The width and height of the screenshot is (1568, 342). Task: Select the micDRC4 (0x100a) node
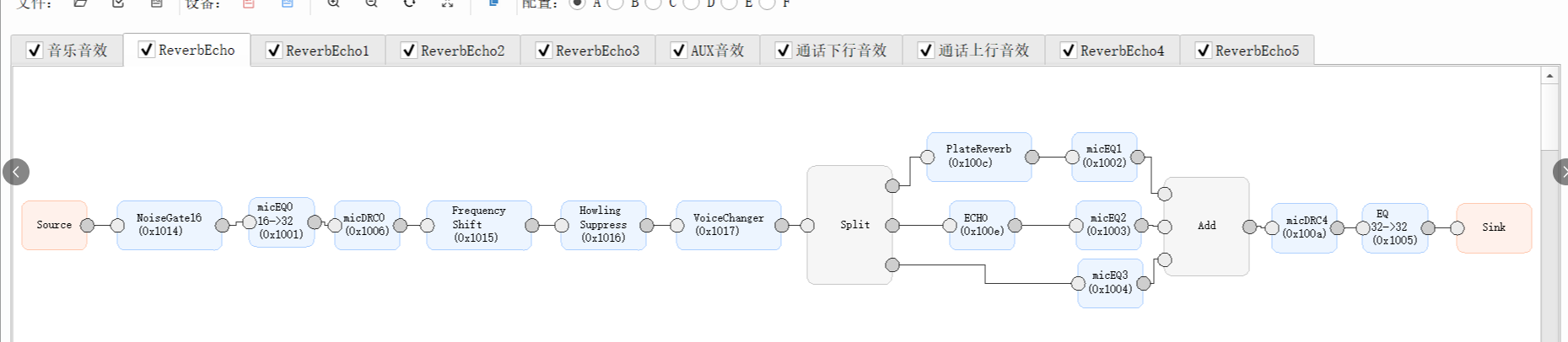click(x=1304, y=227)
